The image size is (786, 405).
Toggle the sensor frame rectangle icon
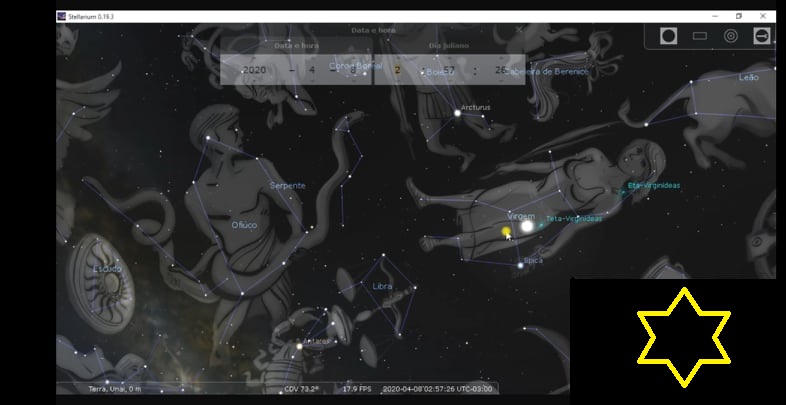tap(700, 36)
